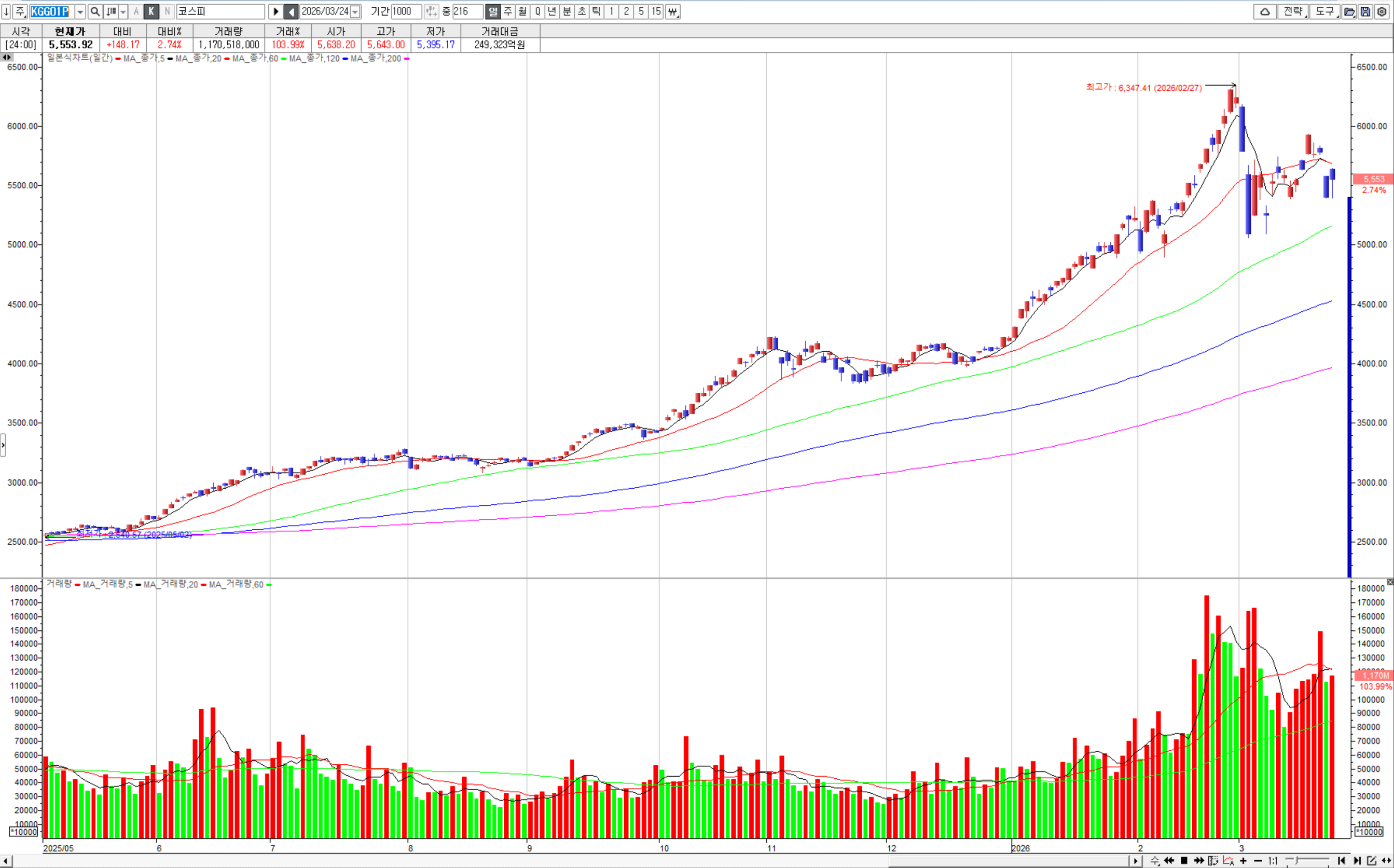
Task: Click the plus zoom-in icon
Action: tap(1243, 860)
